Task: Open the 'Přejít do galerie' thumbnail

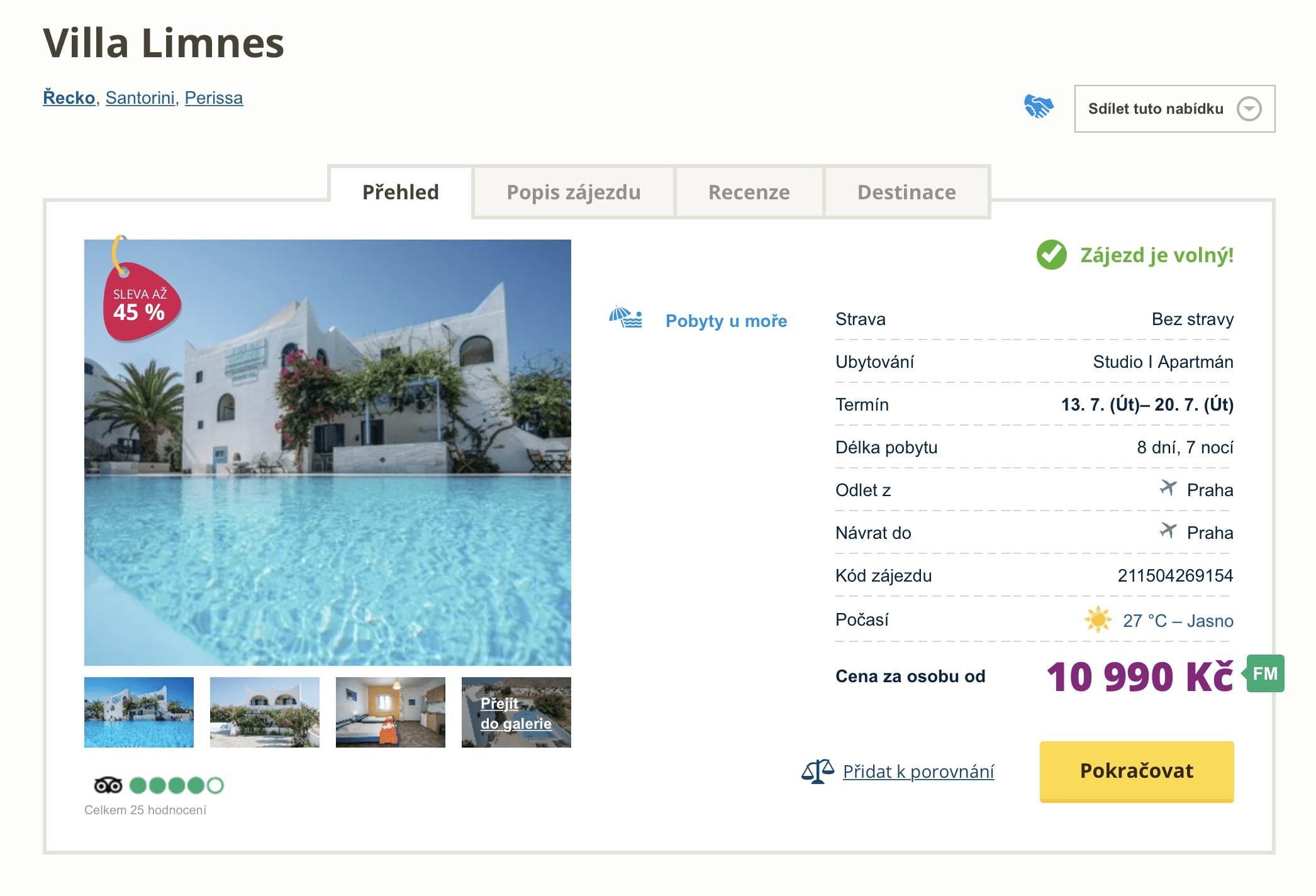Action: point(516,712)
